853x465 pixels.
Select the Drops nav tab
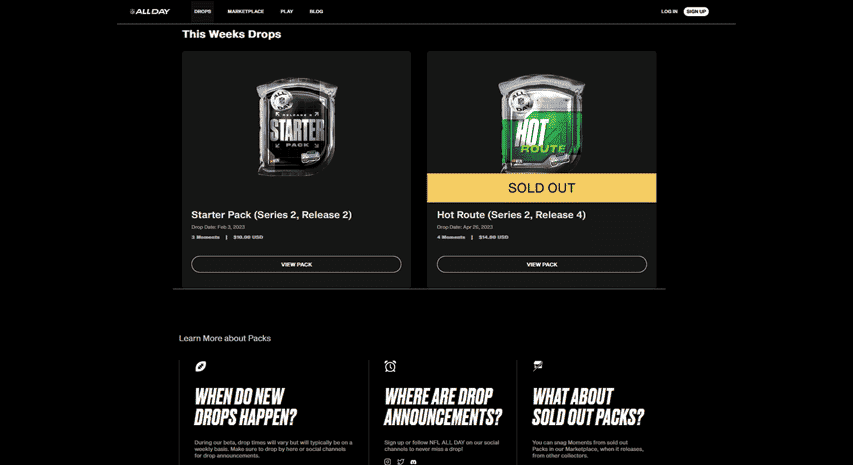click(202, 11)
